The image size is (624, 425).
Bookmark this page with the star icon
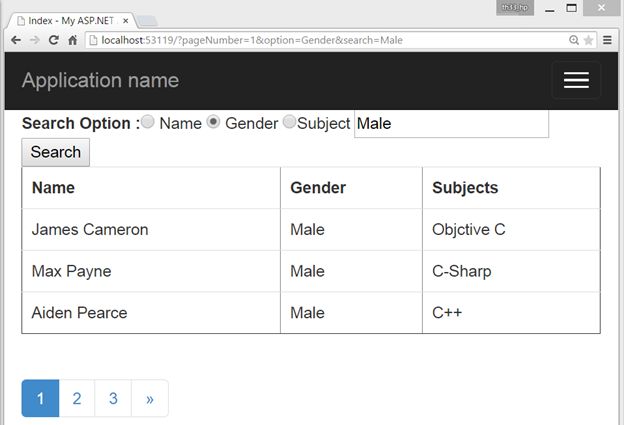pos(589,40)
